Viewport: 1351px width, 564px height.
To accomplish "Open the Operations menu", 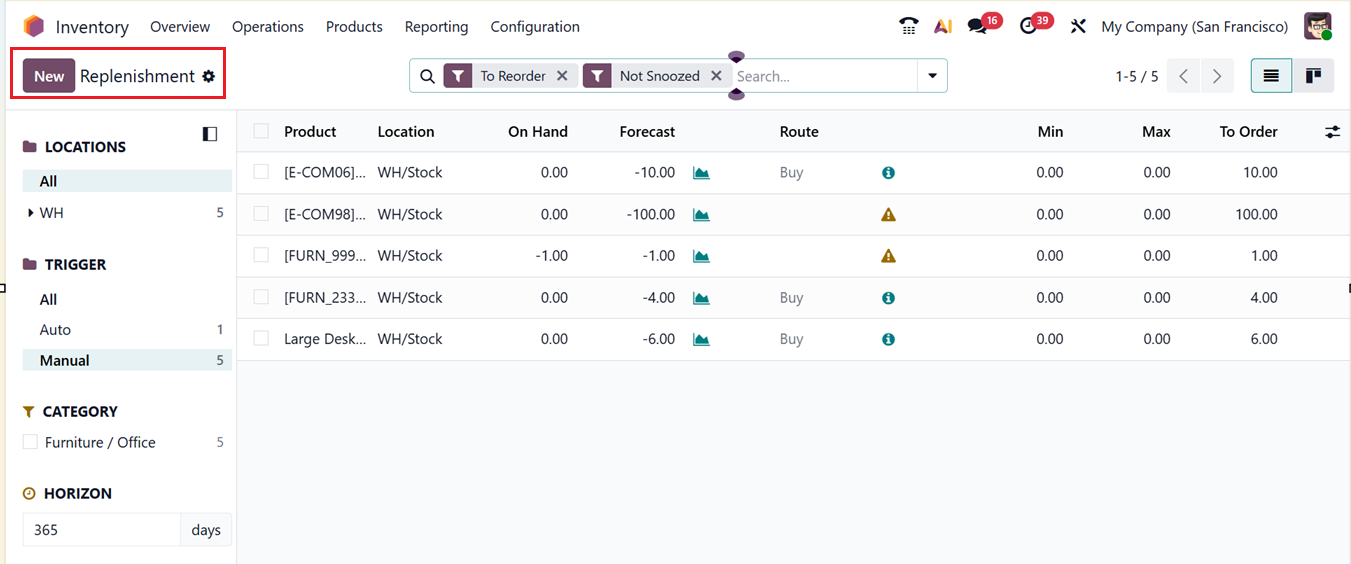I will point(267,27).
